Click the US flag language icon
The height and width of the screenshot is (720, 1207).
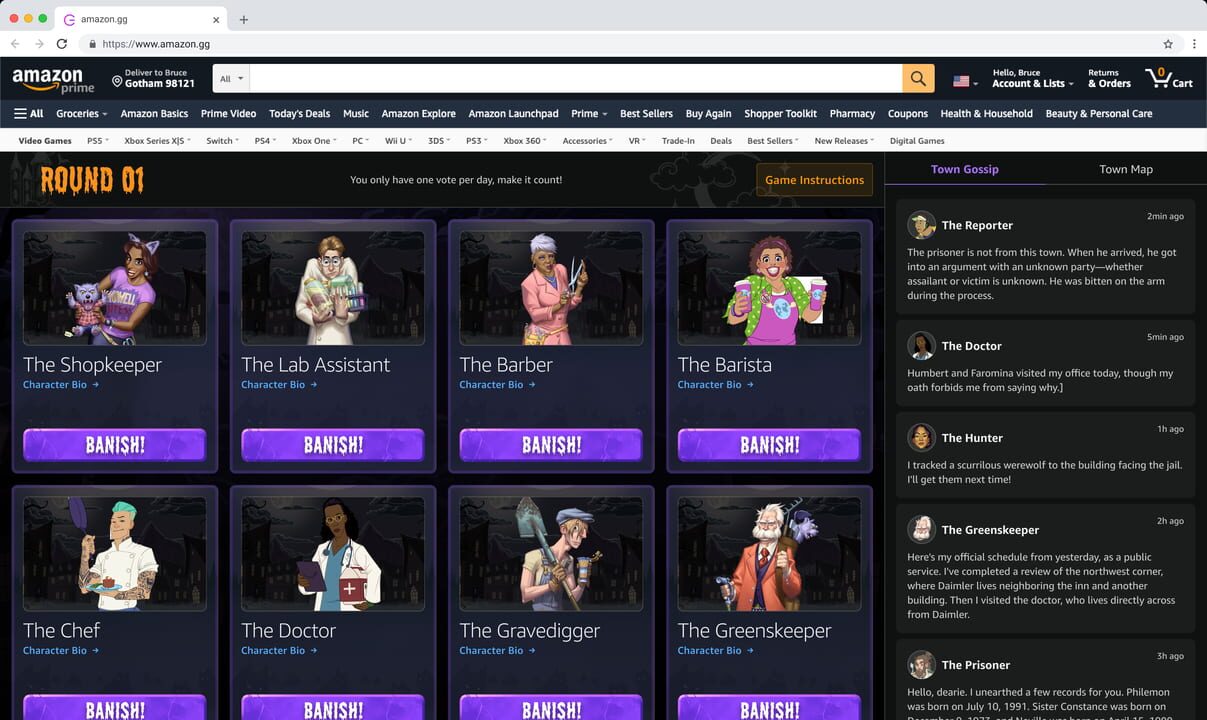(960, 78)
